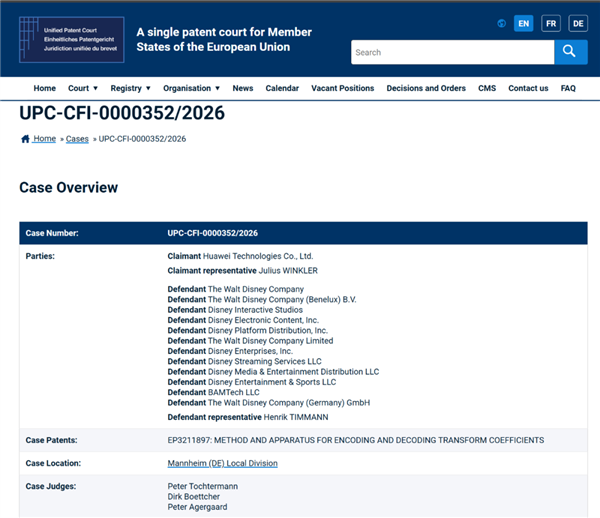Click the globe language icon
Viewport: 600px width, 518px height.
[x=502, y=23]
